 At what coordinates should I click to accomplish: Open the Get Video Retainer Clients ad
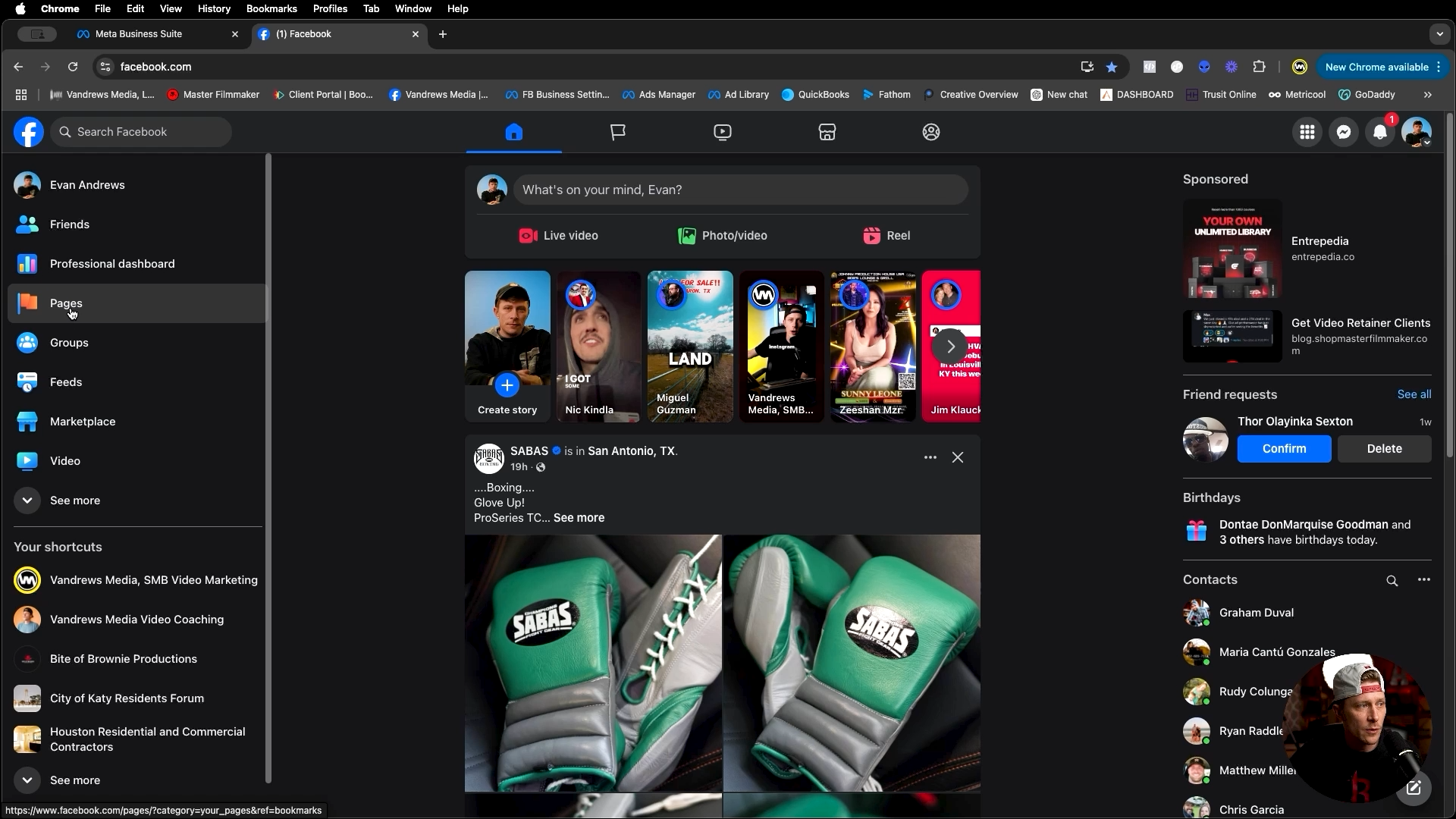coord(1307,337)
